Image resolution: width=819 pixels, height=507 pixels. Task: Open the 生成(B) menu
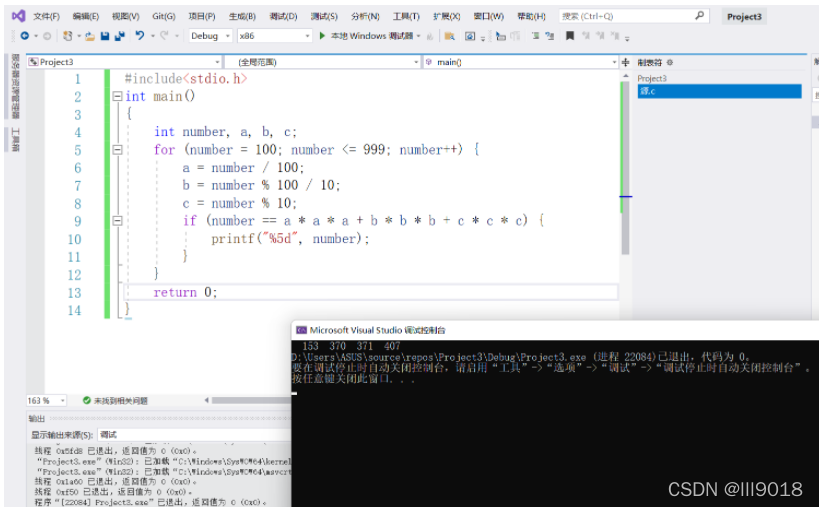242,16
